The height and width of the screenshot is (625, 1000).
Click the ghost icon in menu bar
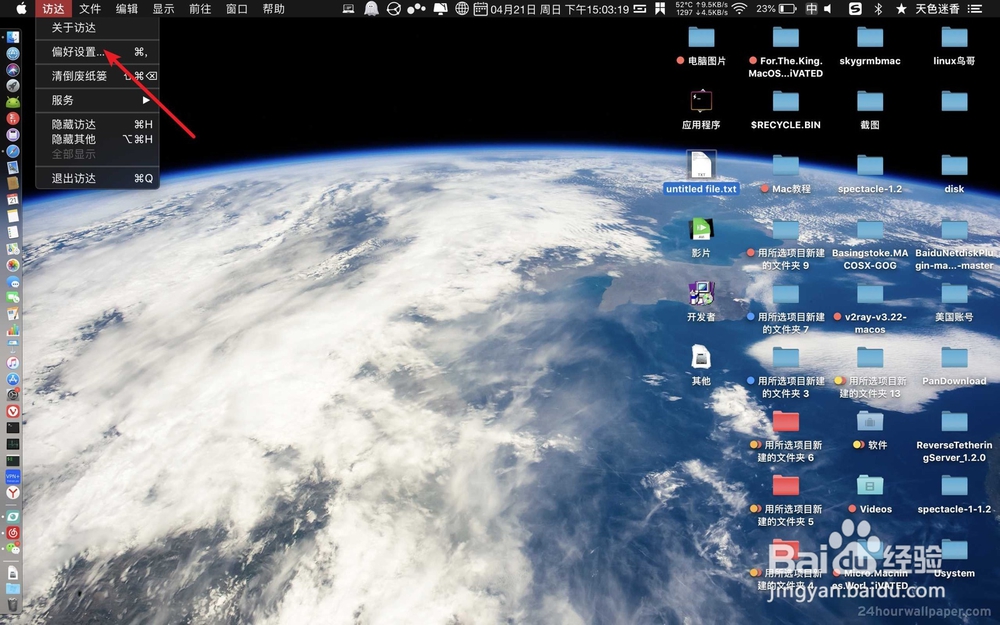click(x=371, y=9)
